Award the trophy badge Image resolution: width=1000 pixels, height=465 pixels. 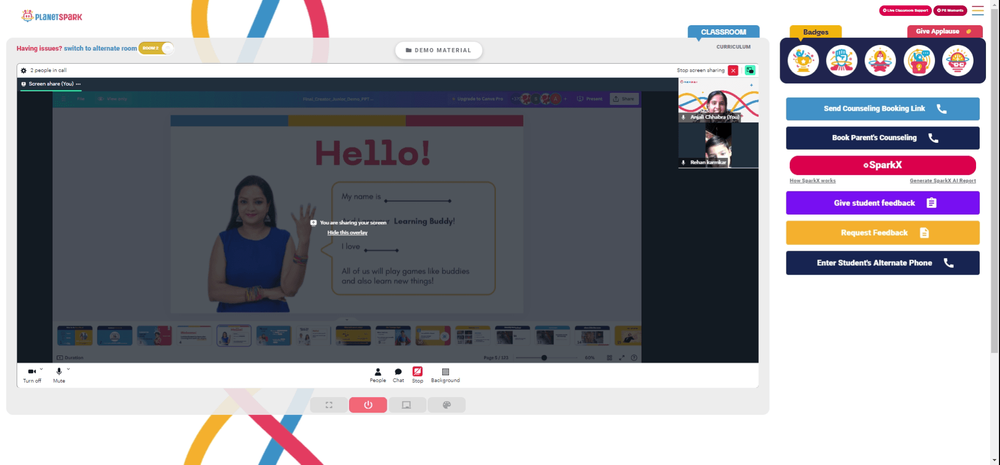pos(803,61)
